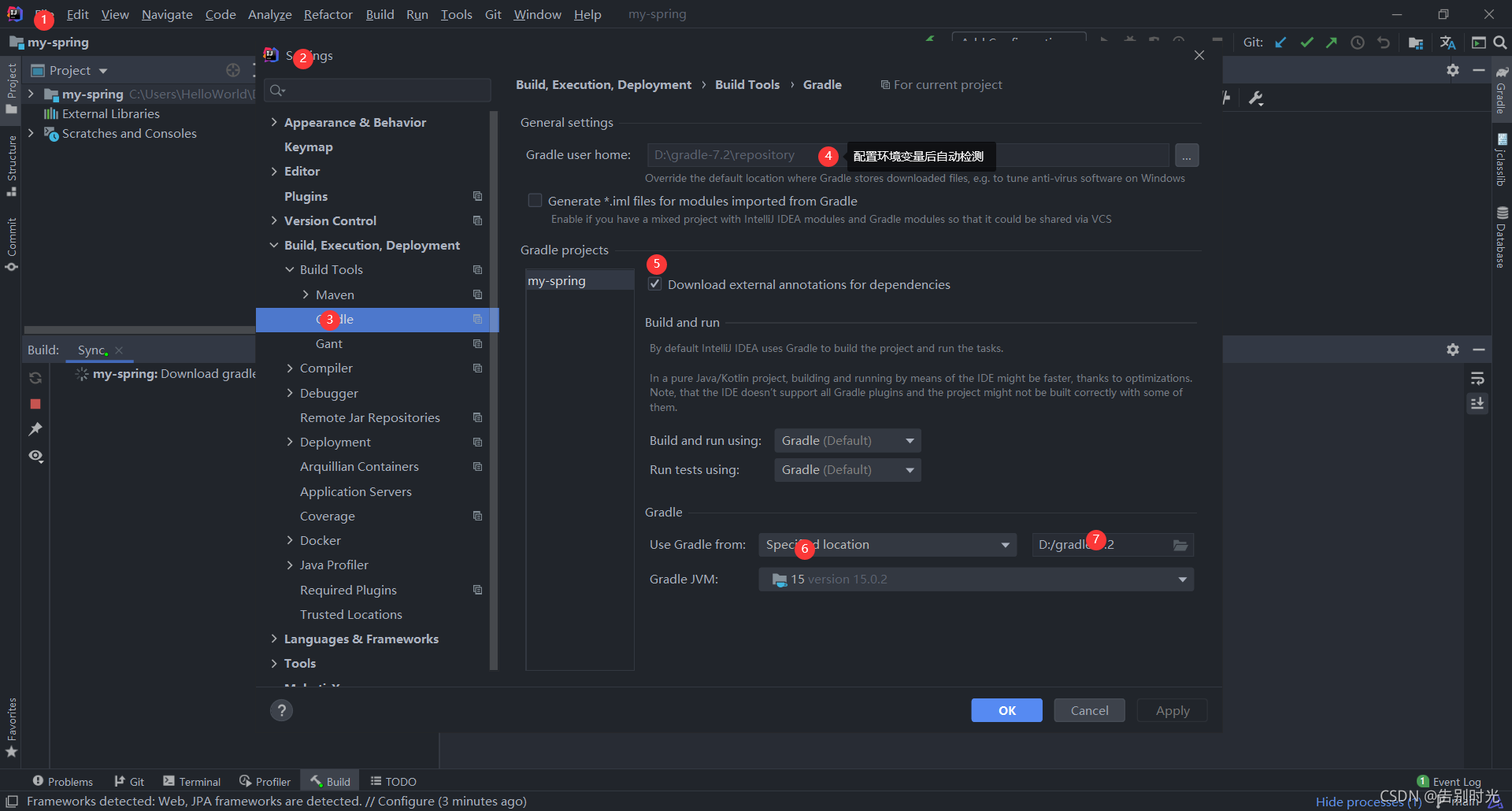Image resolution: width=1512 pixels, height=811 pixels.
Task: Click the locate target icon in Project panel
Action: [233, 70]
